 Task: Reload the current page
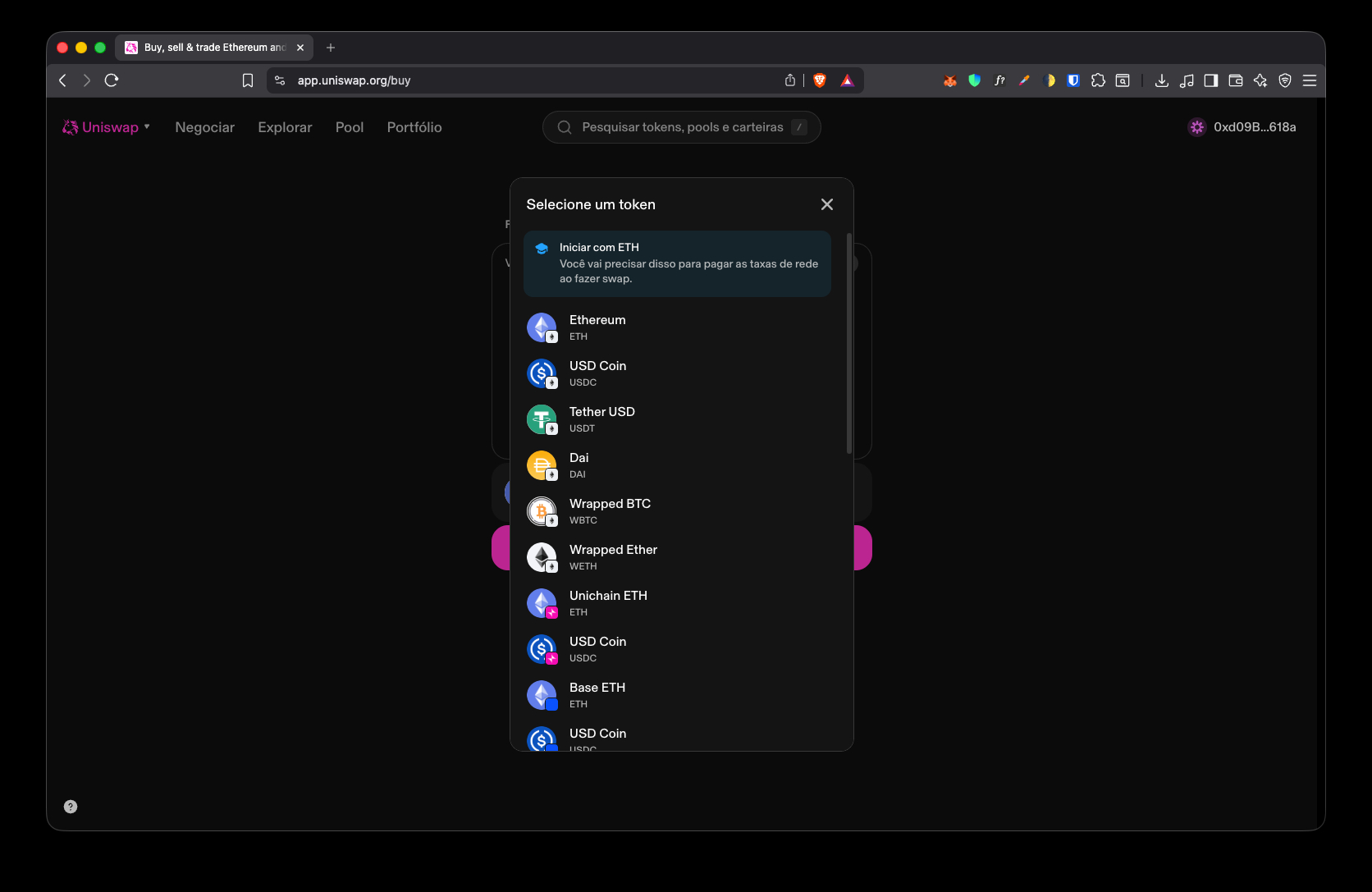(112, 80)
